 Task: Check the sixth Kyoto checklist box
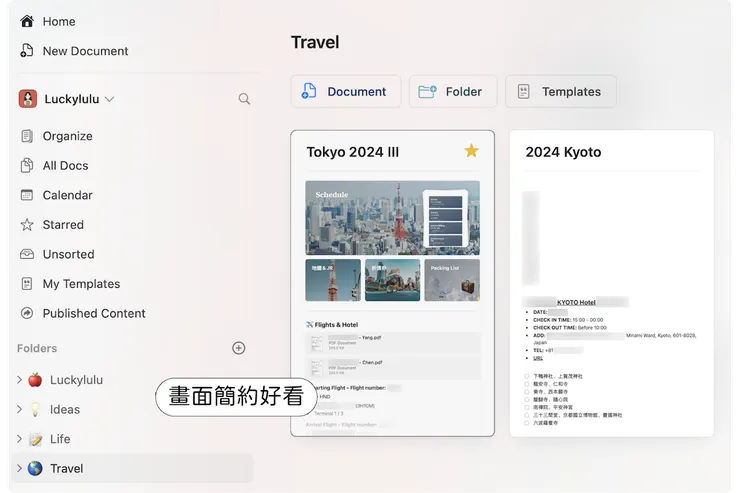point(527,415)
